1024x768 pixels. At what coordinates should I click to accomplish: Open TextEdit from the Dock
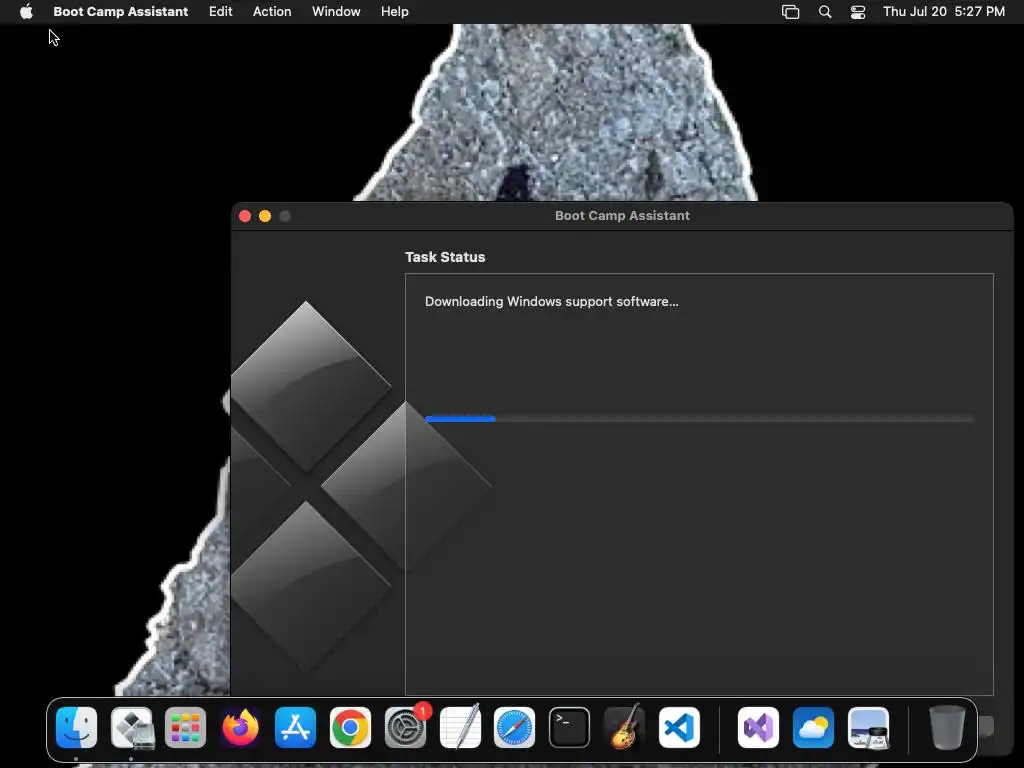click(x=460, y=728)
